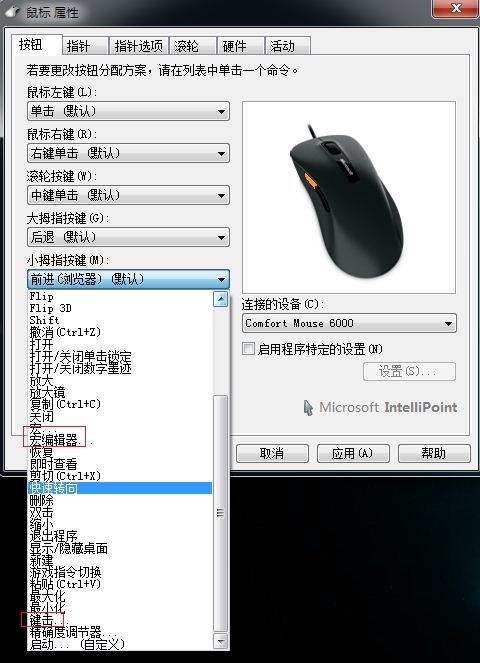Image resolution: width=480 pixels, height=663 pixels.
Task: Expand the 鼠标左键 dropdown
Action: (x=128, y=111)
